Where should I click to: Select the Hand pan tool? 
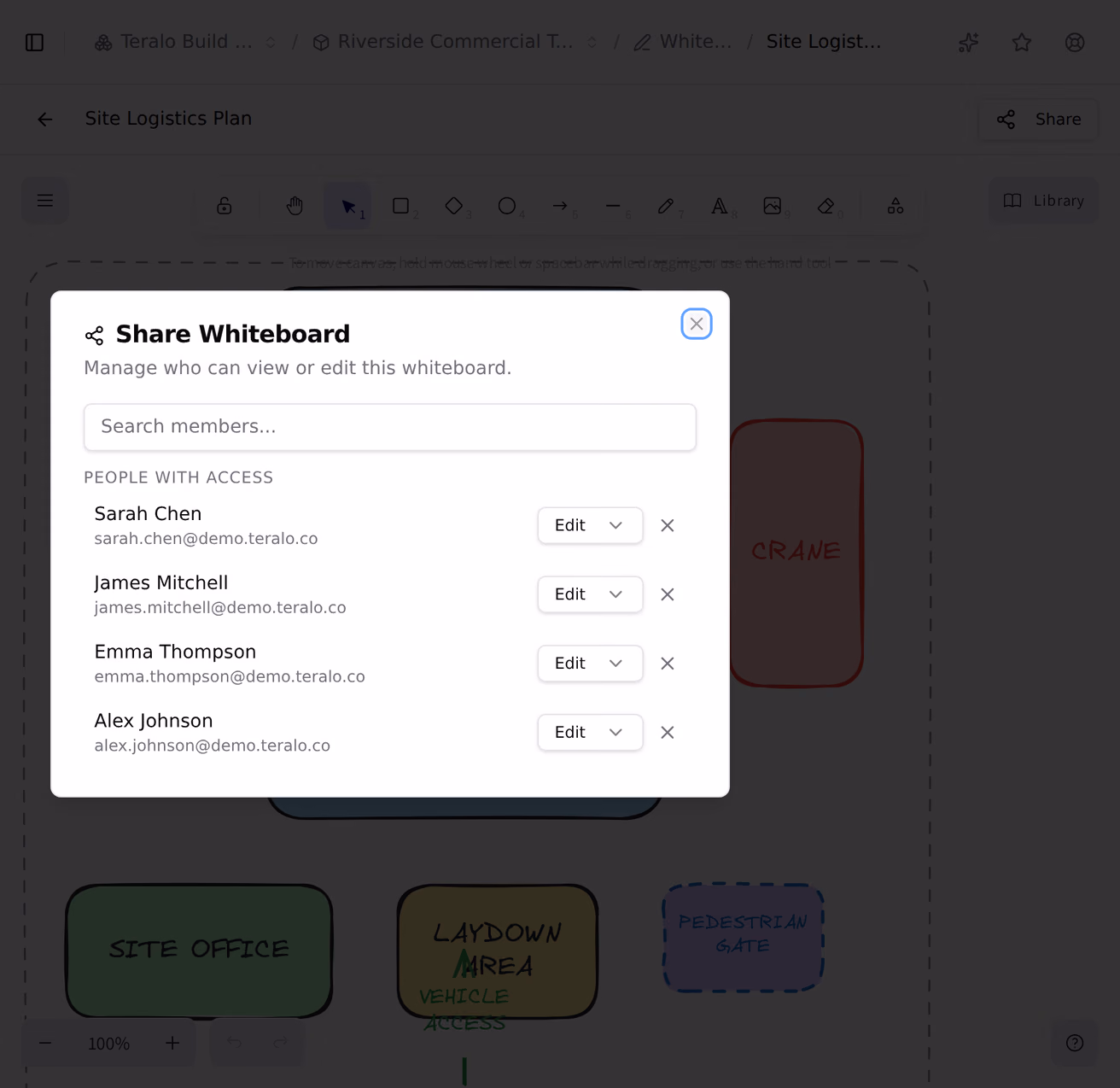(x=295, y=206)
